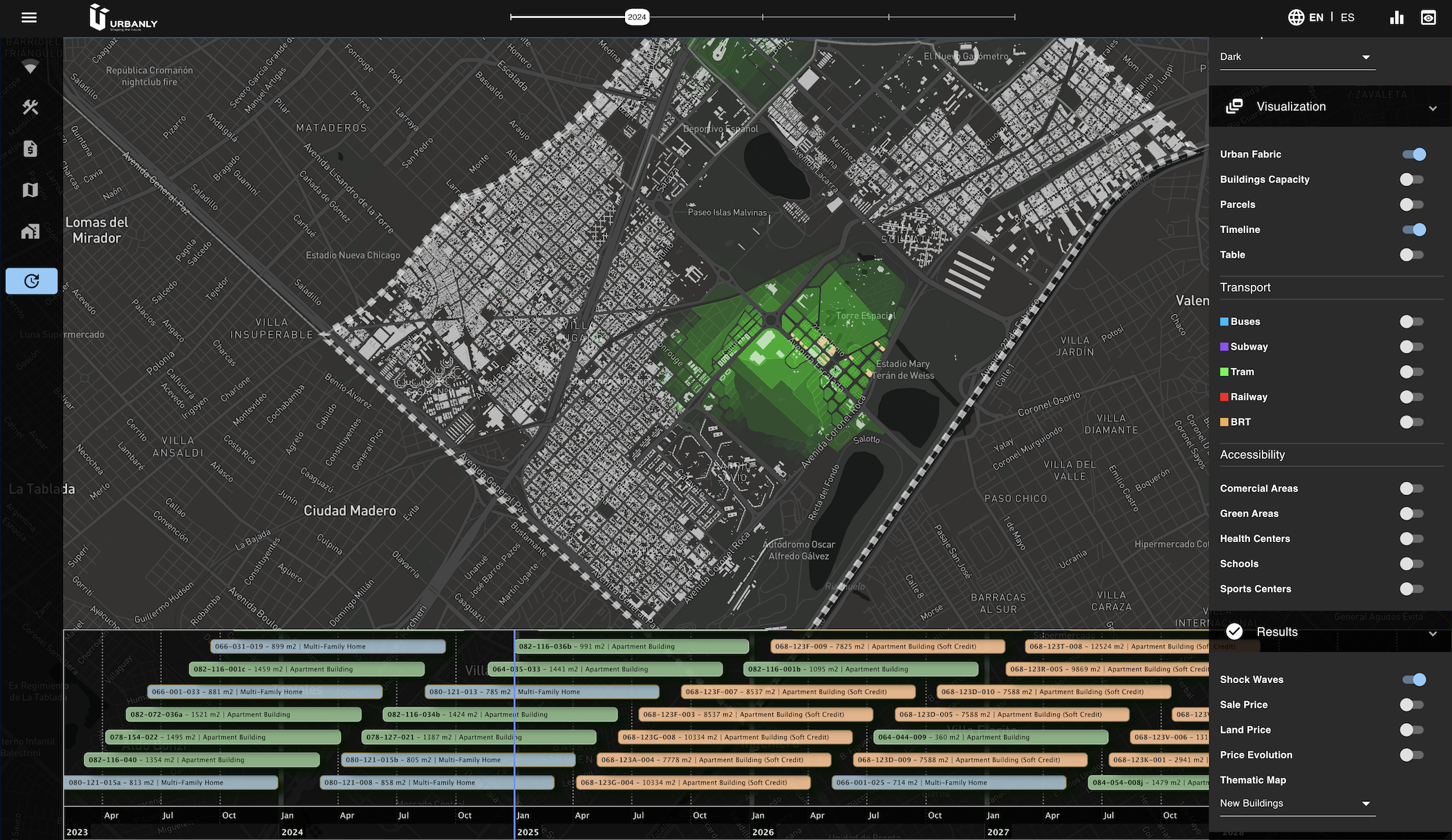1452x840 pixels.
Task: Select the wifi signal sidebar icon
Action: (30, 66)
